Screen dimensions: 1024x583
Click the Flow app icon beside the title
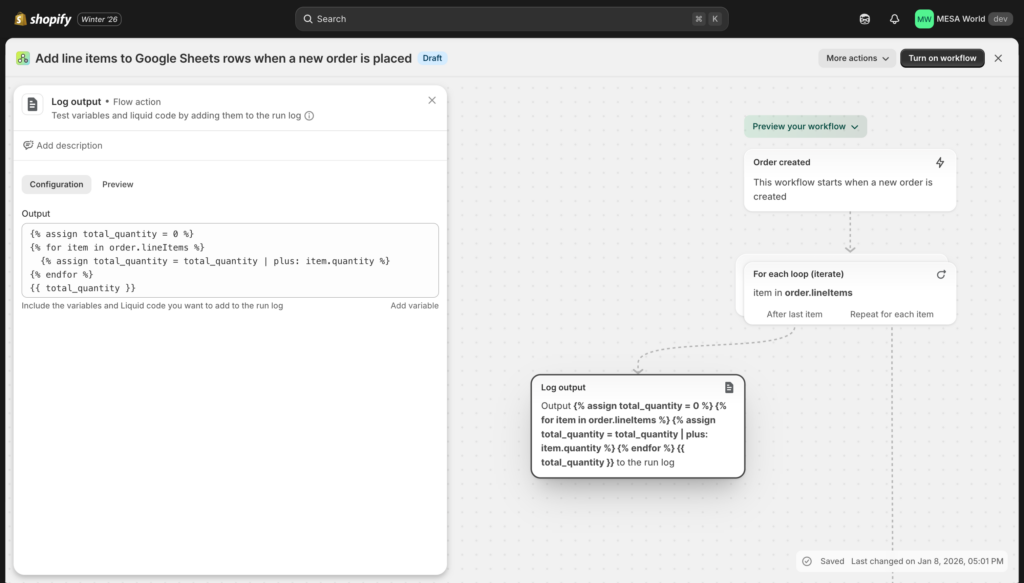[23, 58]
